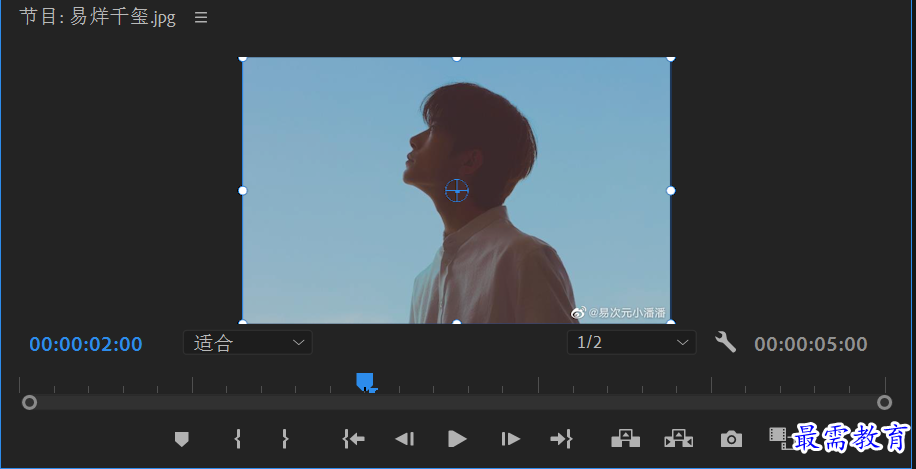Click the right-middle transform handle
Viewport: 916px width, 469px height.
point(671,190)
